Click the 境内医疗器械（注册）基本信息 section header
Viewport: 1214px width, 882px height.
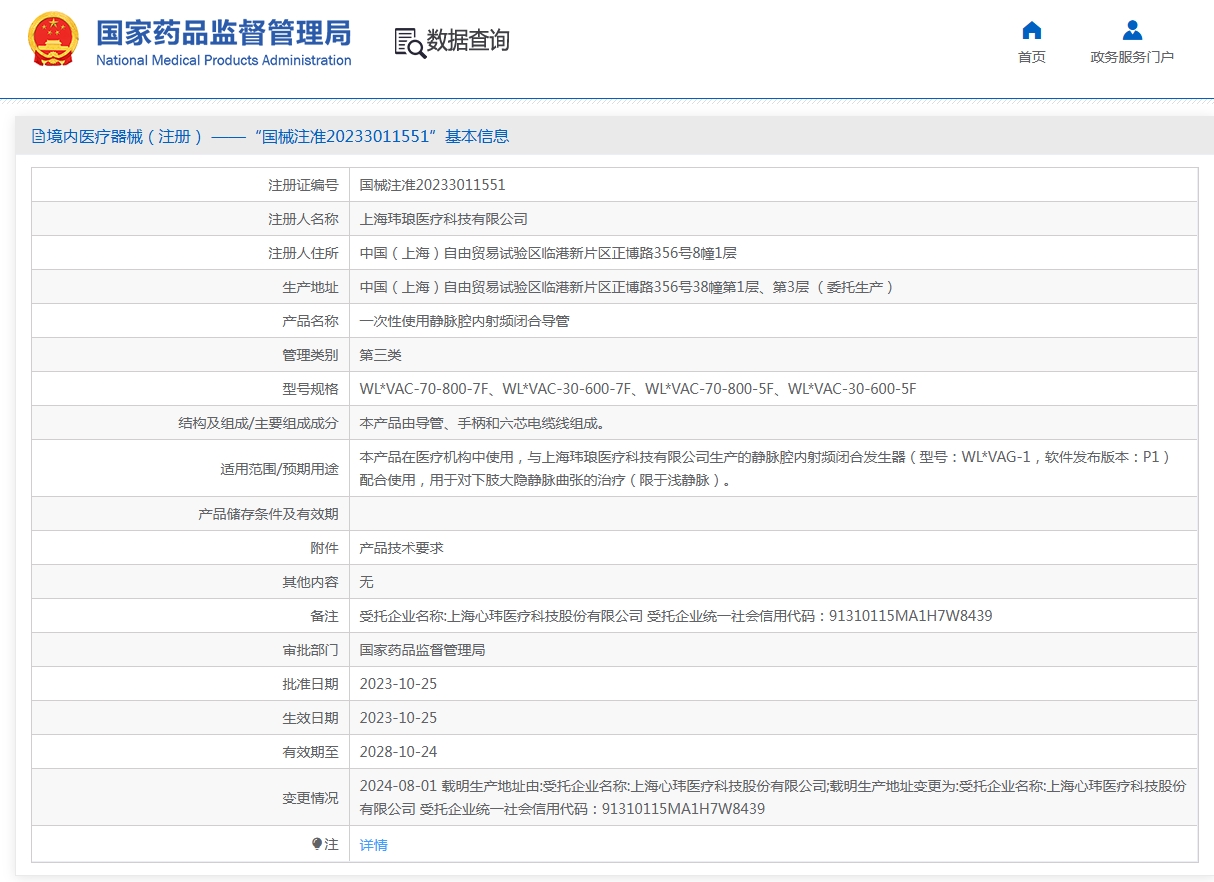tap(271, 136)
